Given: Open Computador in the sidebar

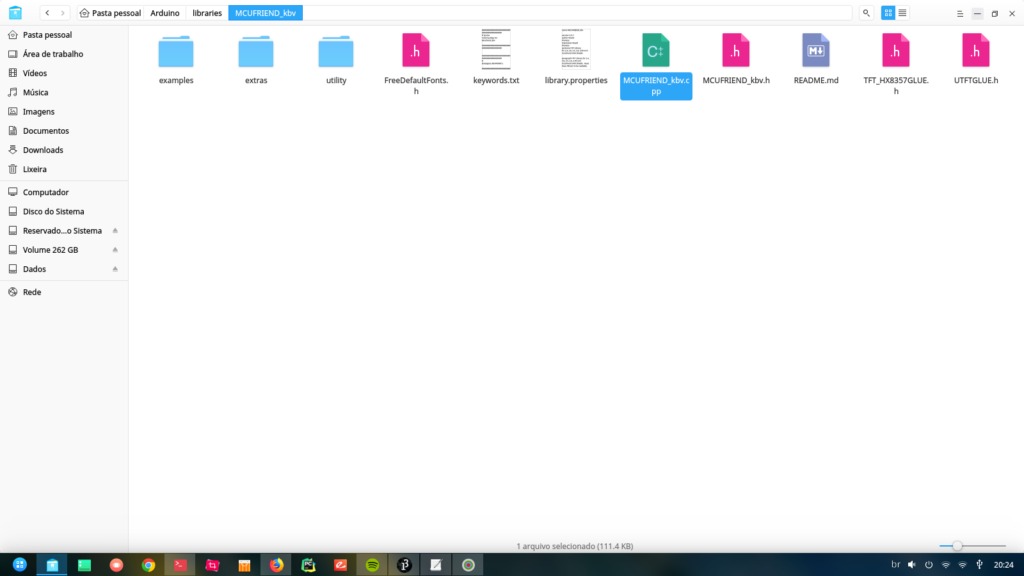Looking at the screenshot, I should pos(64,192).
